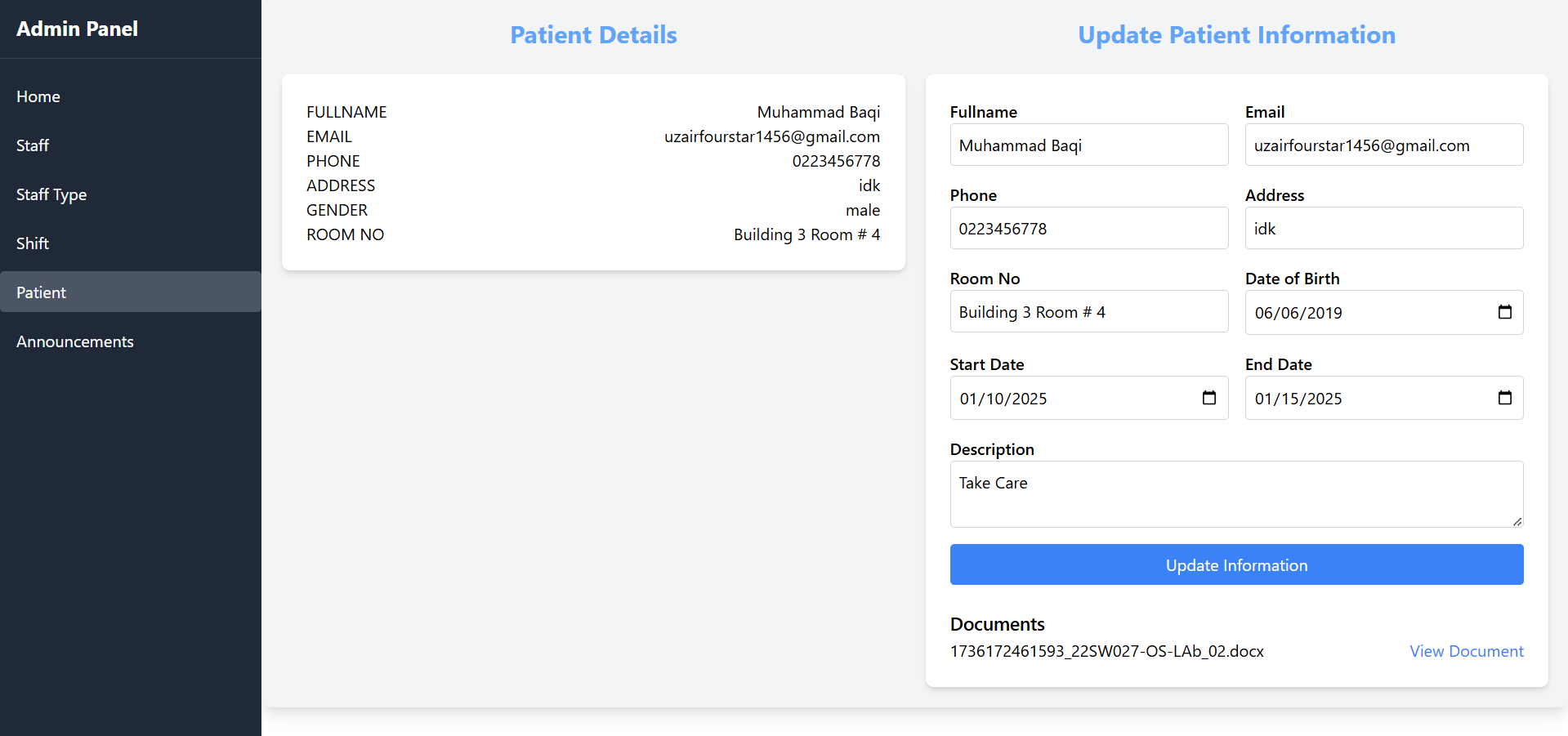Select the Address text field

click(x=1383, y=229)
